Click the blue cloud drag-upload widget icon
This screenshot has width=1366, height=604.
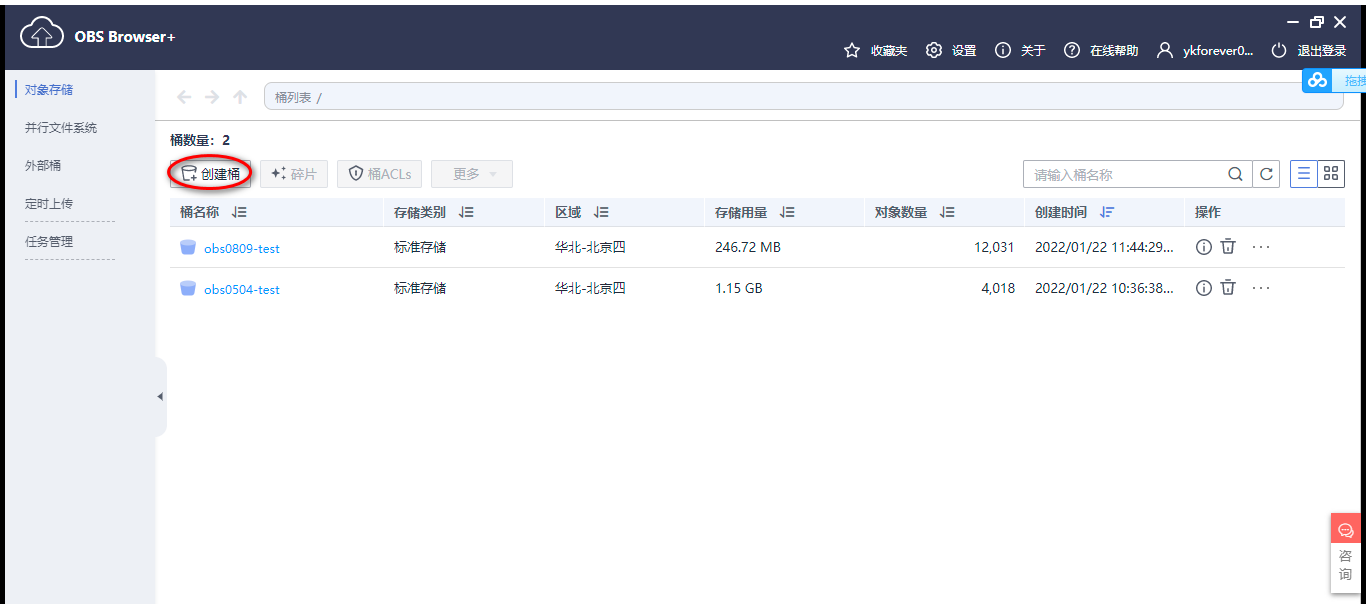coord(1317,81)
